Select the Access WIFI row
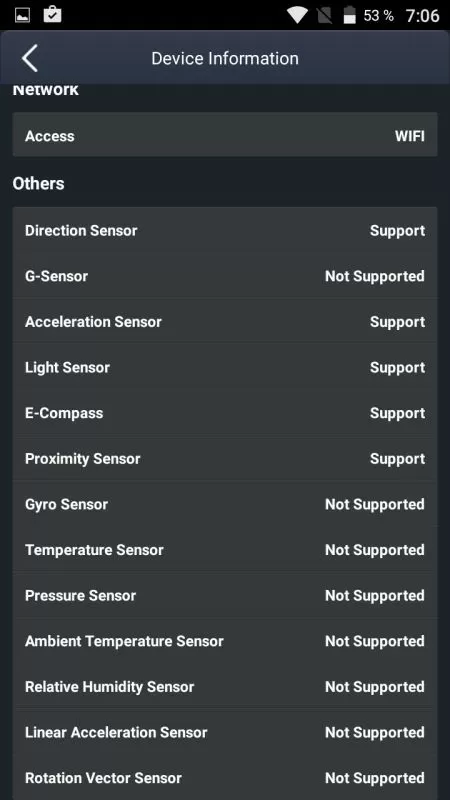Image resolution: width=450 pixels, height=800 pixels. point(225,136)
